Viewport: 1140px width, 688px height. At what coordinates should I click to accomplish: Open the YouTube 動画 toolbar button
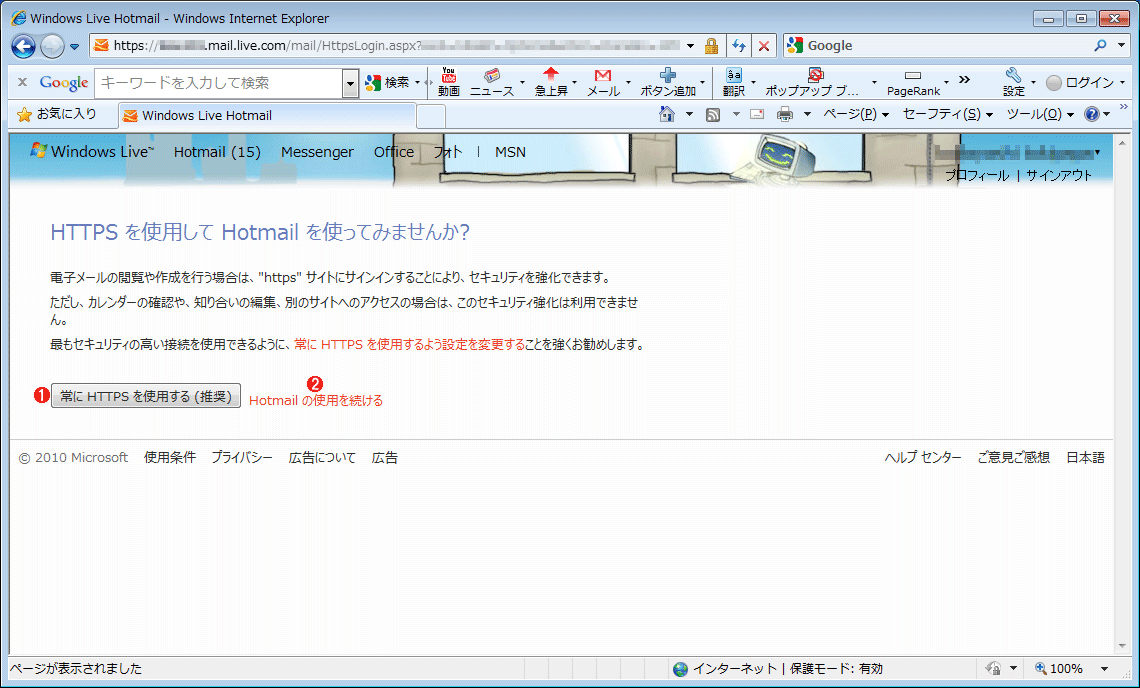point(449,82)
